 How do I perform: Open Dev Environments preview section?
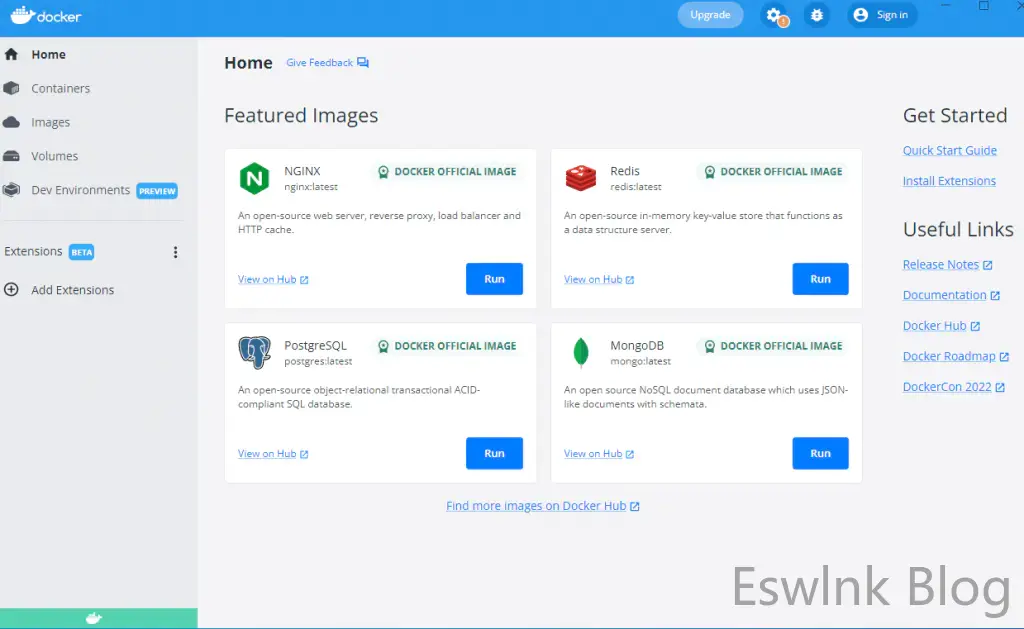(x=80, y=190)
